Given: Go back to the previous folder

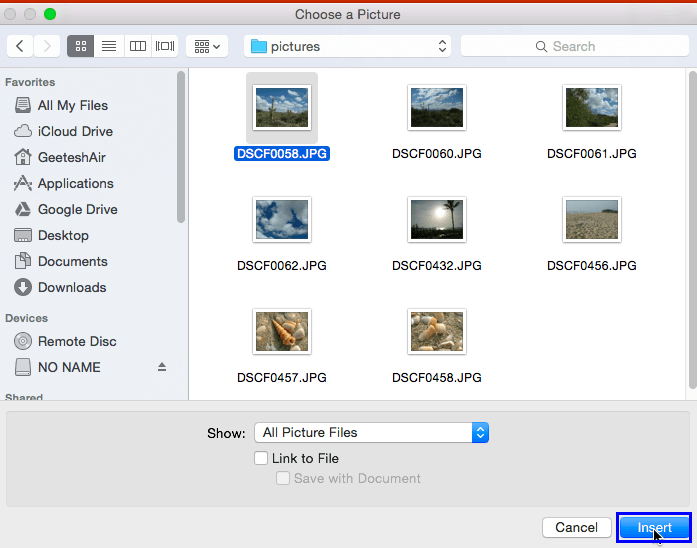Looking at the screenshot, I should click(20, 46).
